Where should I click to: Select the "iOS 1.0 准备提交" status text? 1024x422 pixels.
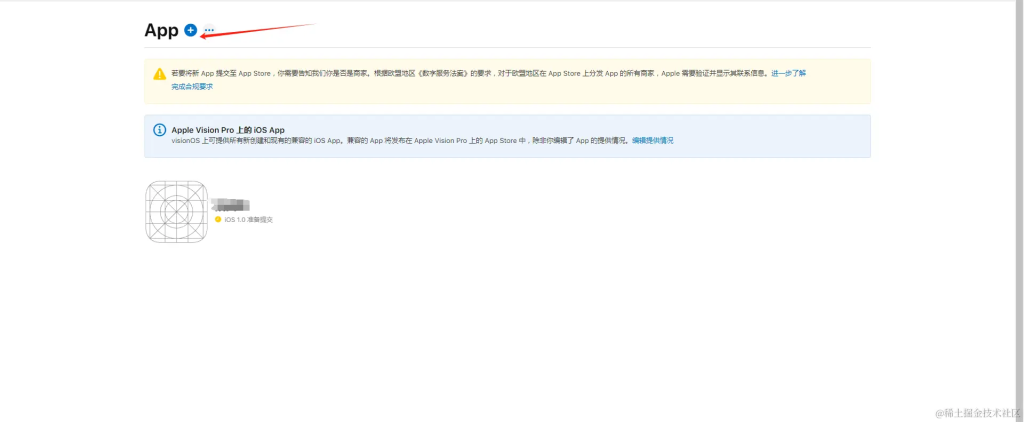point(248,219)
